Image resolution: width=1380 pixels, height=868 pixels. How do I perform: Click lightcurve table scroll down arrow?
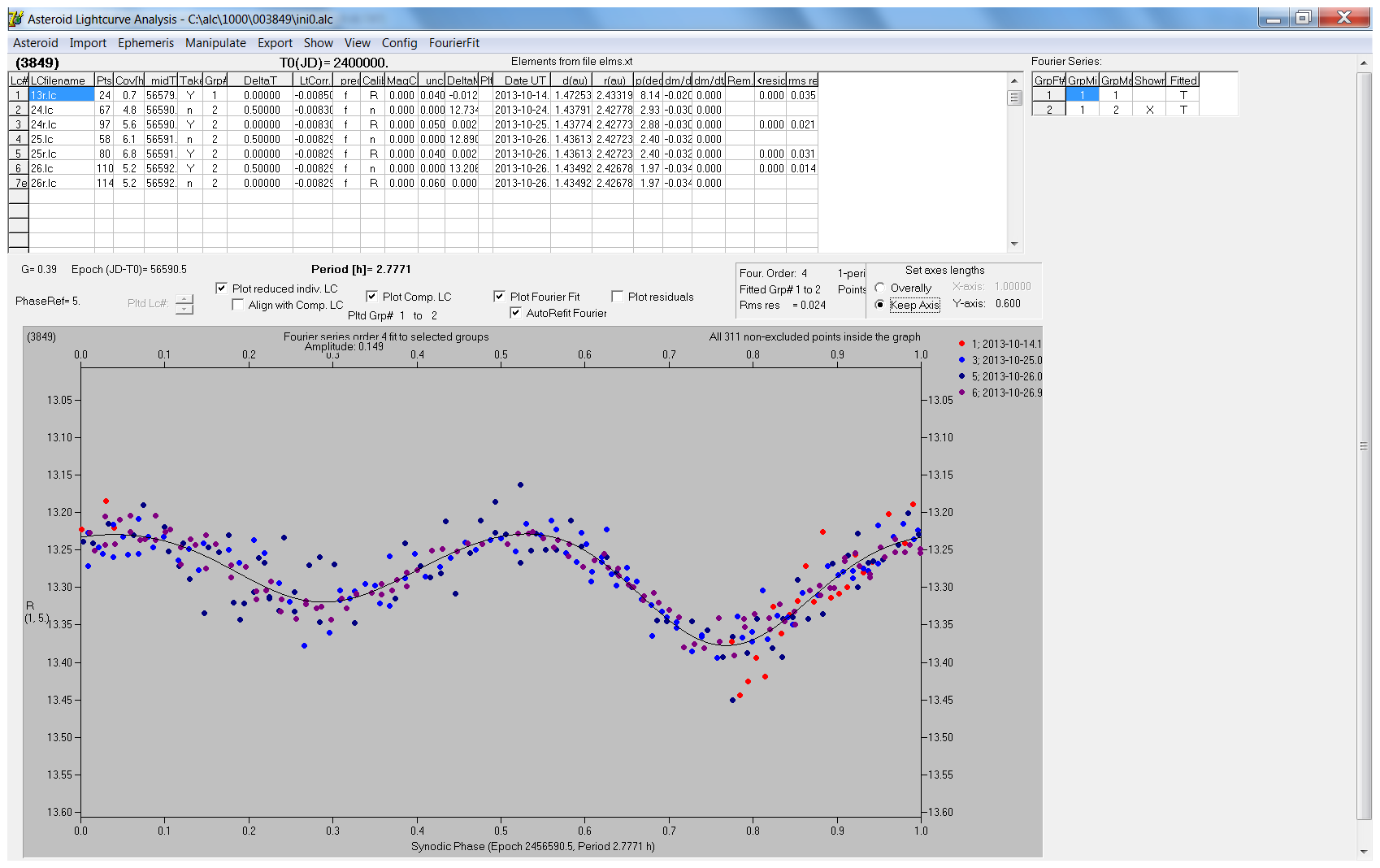point(1013,244)
